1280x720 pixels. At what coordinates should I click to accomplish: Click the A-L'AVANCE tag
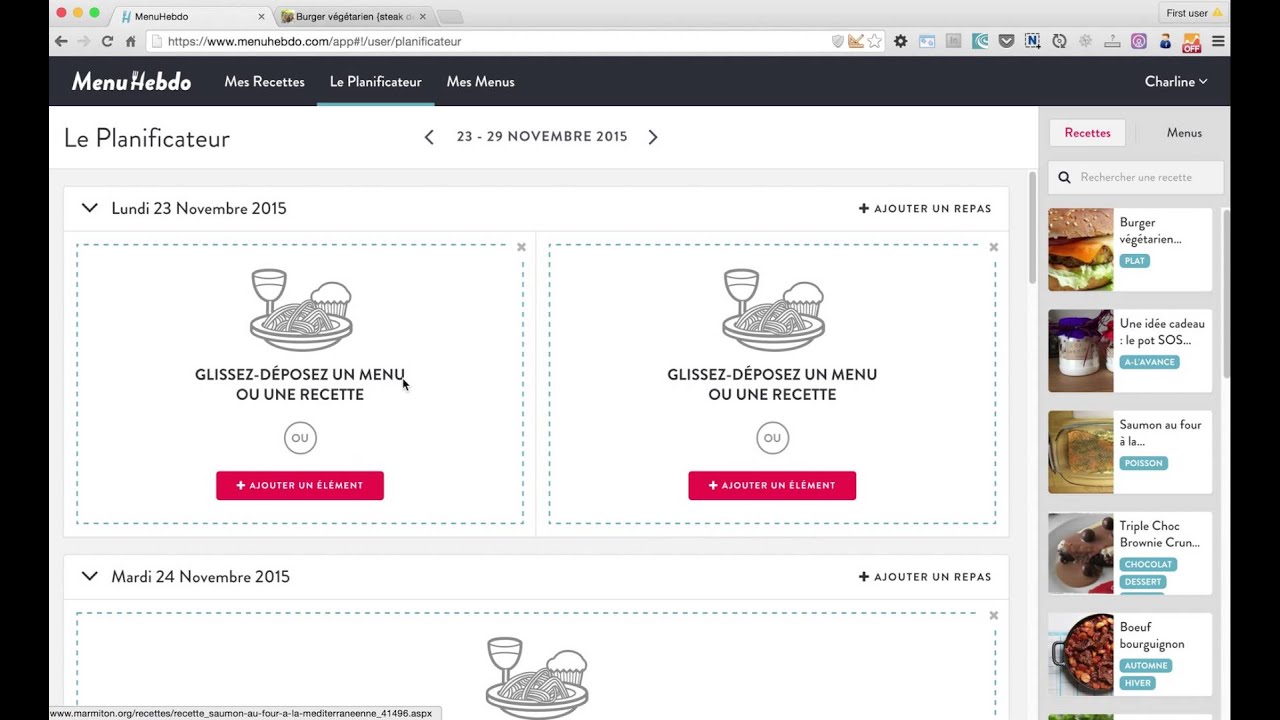tap(1149, 362)
